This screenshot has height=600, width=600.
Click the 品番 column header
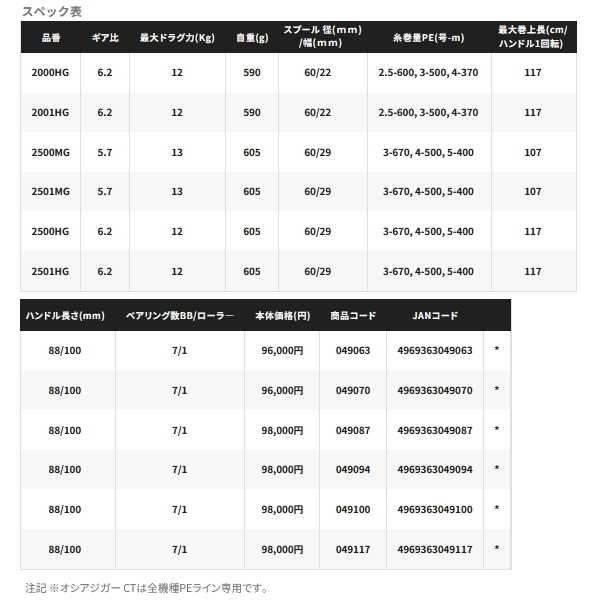[51, 38]
